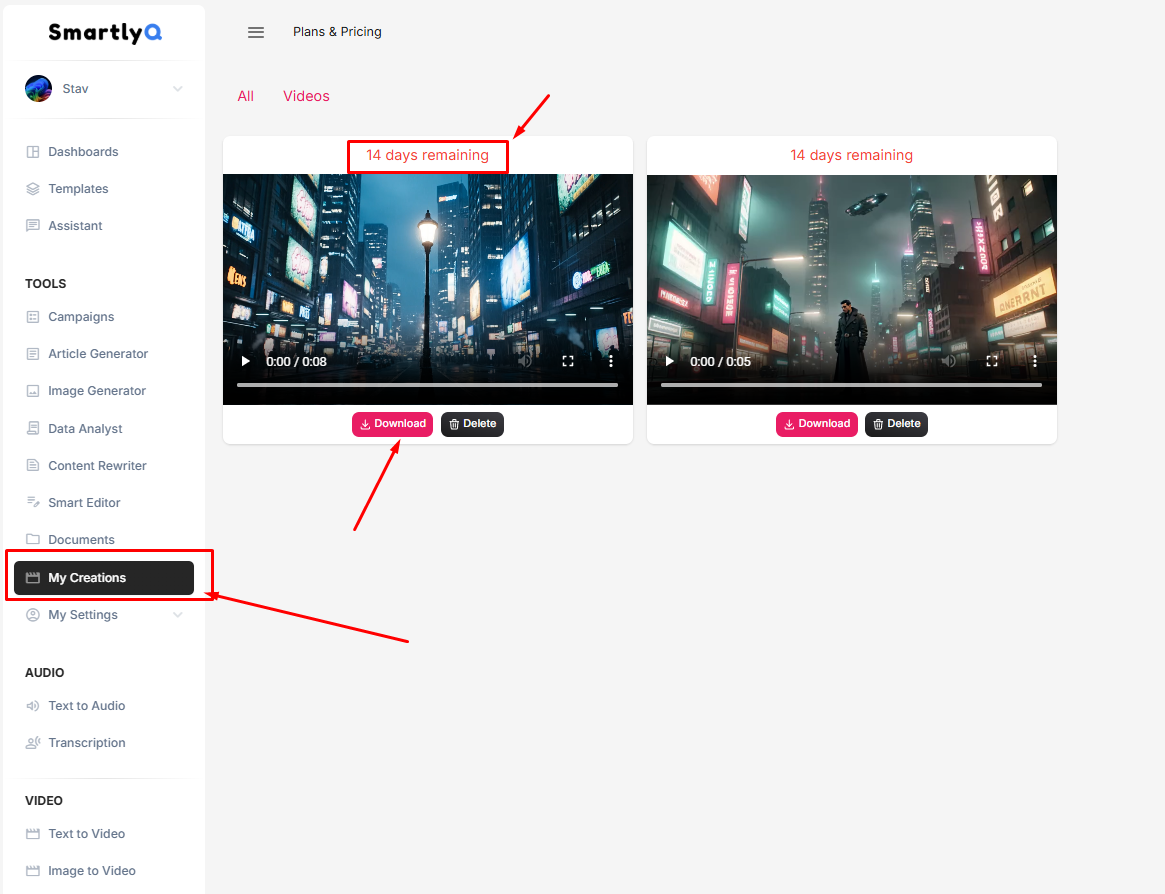Image resolution: width=1165 pixels, height=894 pixels.
Task: Toggle fullscreen on the 0:08 video
Action: pyautogui.click(x=568, y=361)
